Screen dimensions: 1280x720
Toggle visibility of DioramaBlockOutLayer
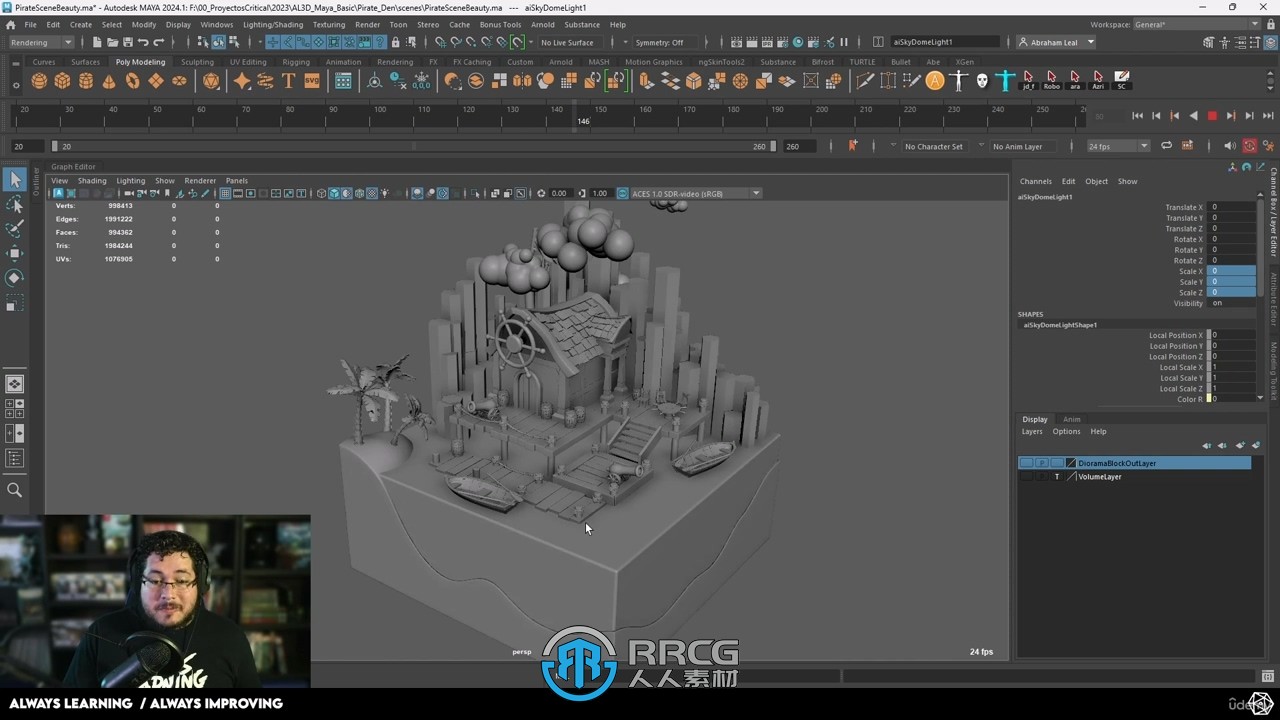(1026, 463)
